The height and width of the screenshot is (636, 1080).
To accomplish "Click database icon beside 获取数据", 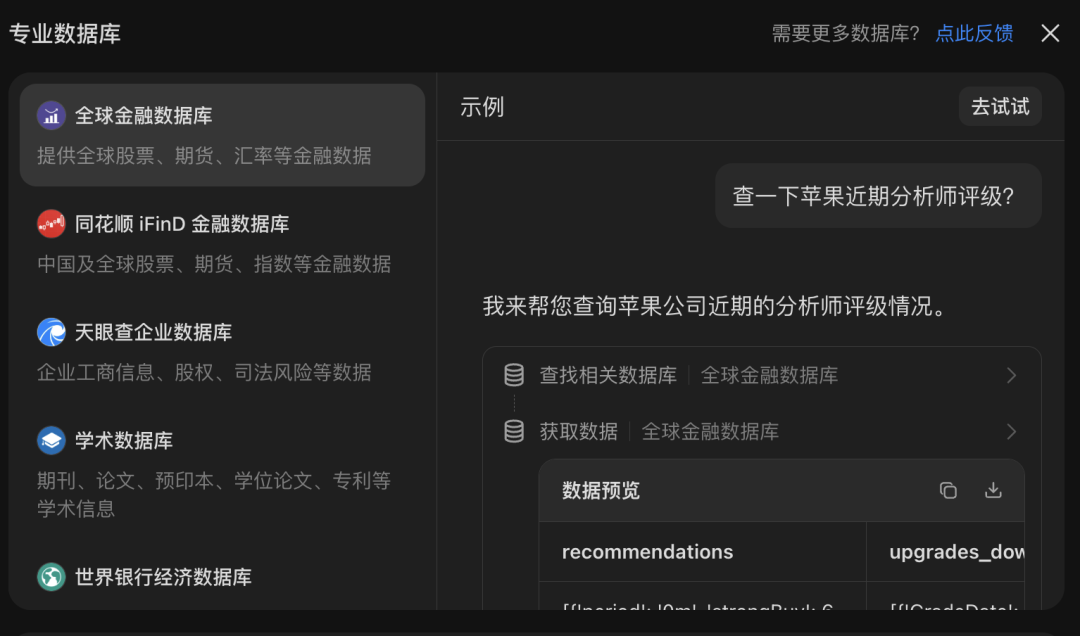I will click(514, 431).
